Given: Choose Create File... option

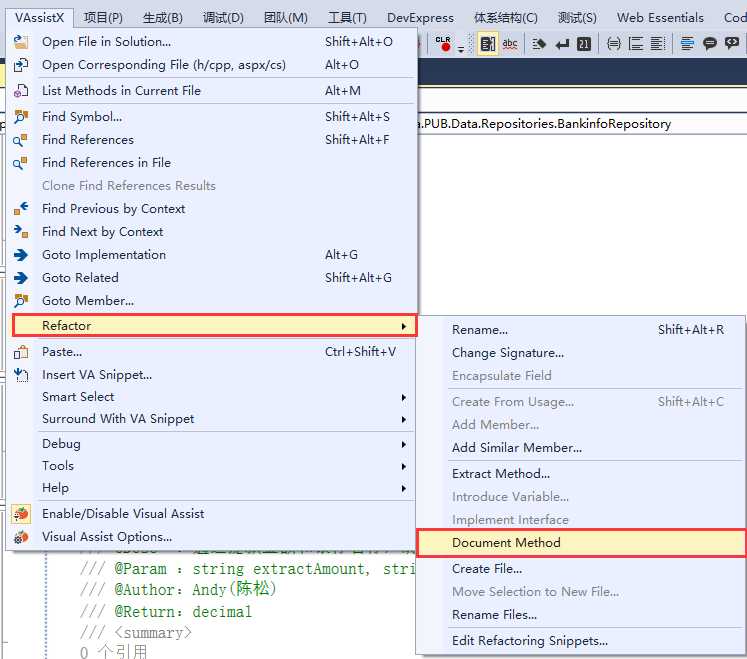Looking at the screenshot, I should (x=581, y=569).
